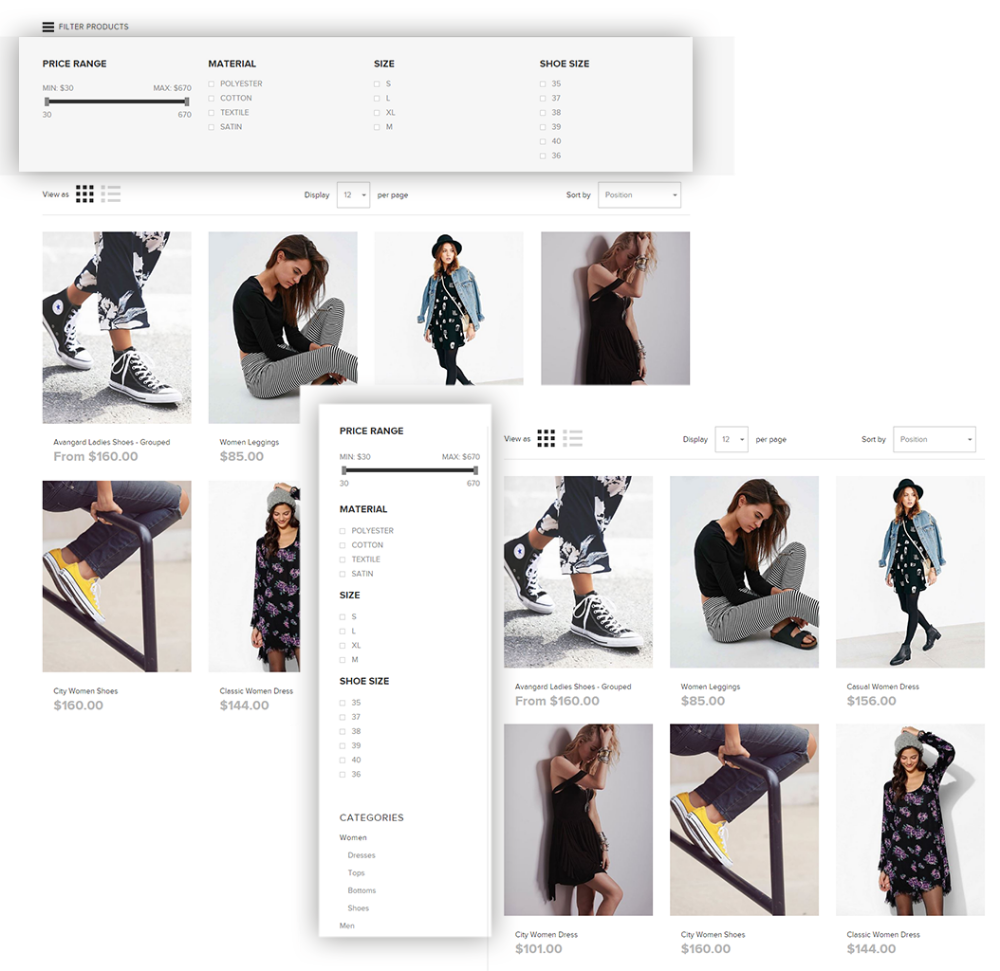Open the upper Sort by Position dropdown
Viewport: 1000px width, 971px height.
639,195
